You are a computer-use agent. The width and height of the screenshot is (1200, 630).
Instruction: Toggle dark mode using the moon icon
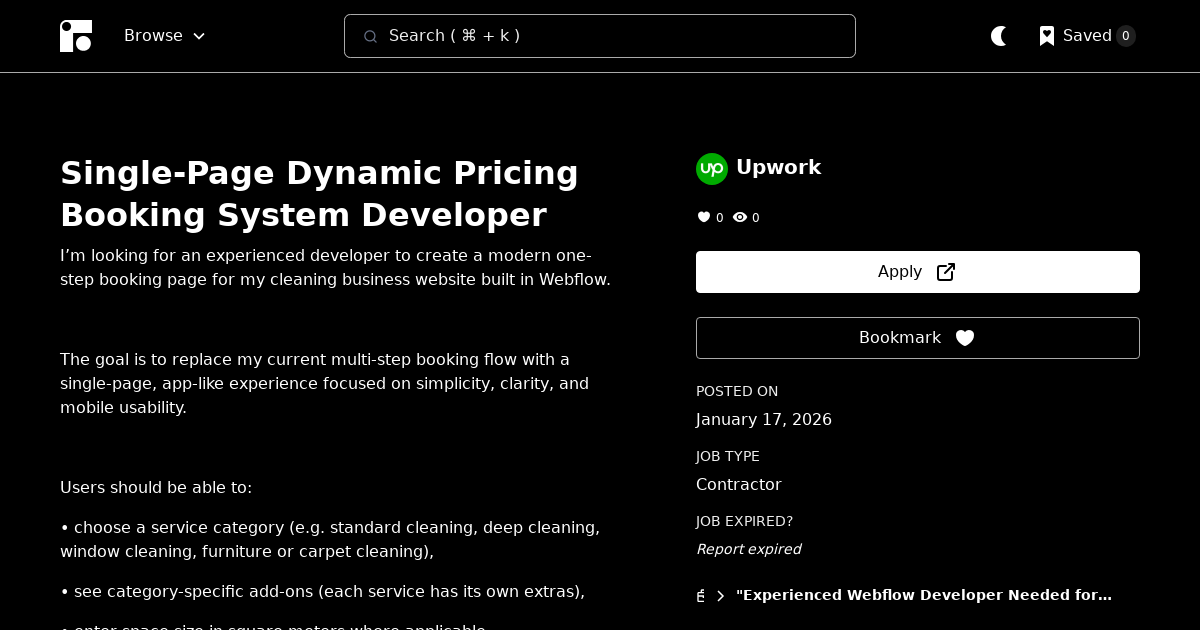pos(999,36)
